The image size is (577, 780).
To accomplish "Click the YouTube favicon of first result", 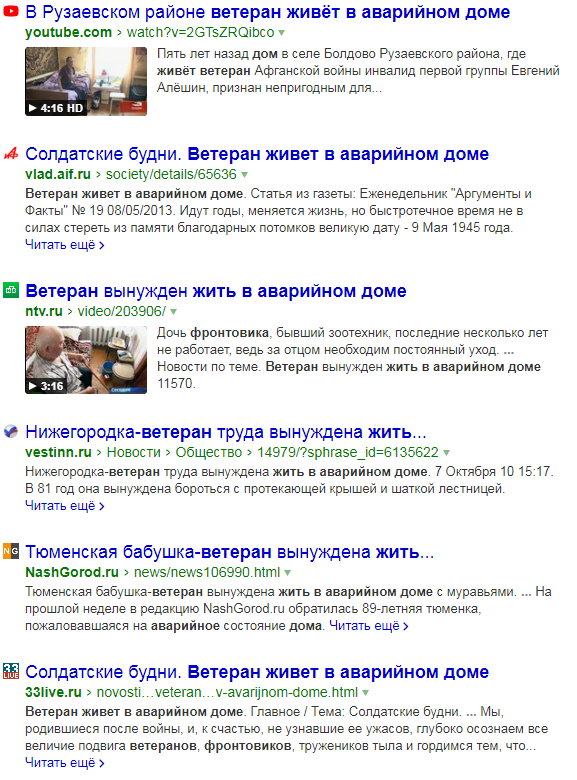I will 11,11.
